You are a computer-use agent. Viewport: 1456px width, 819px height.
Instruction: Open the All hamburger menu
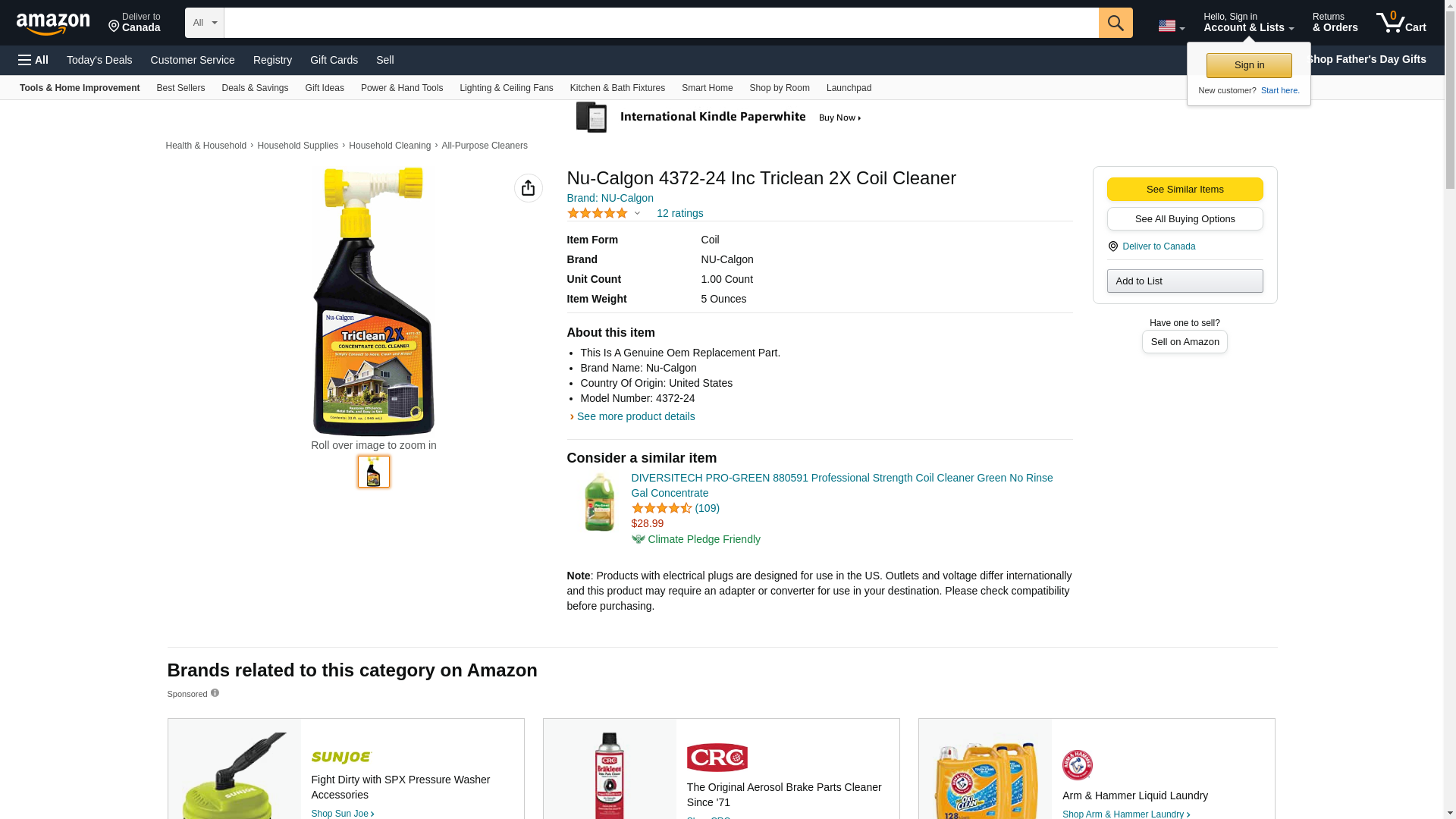coord(33,60)
